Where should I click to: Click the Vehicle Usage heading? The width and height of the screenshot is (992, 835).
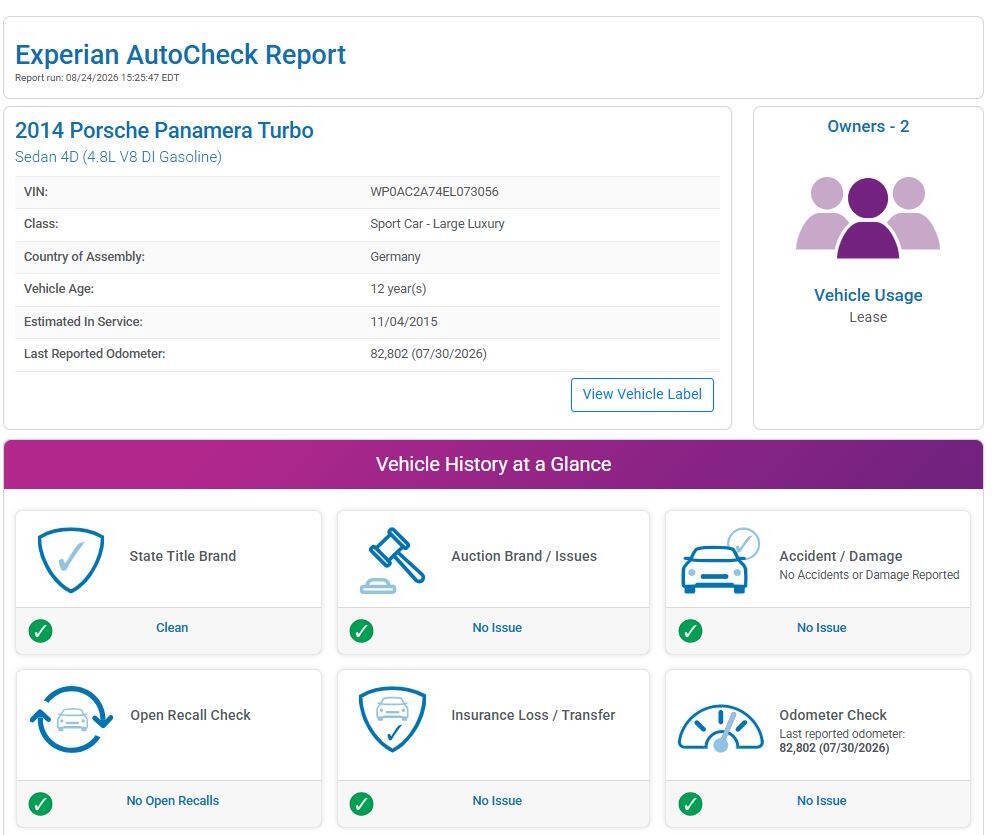click(x=868, y=295)
